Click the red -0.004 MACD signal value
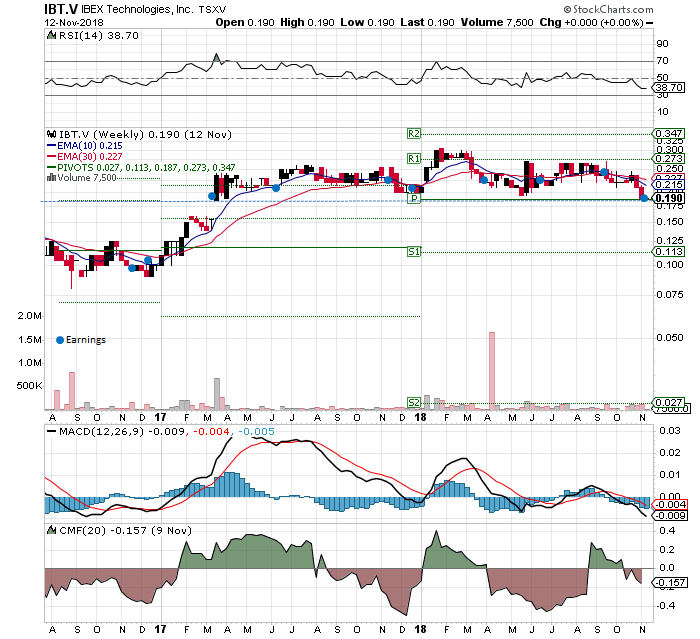The width and height of the screenshot is (700, 639). tap(211, 431)
